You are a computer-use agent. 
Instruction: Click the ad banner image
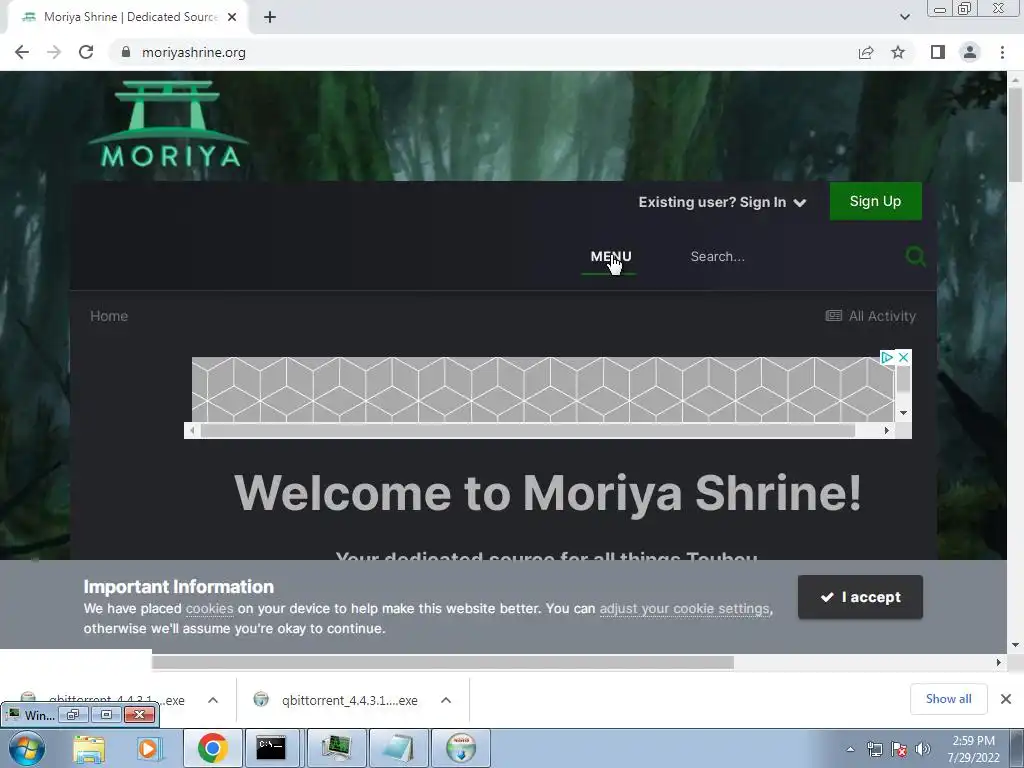[542, 389]
